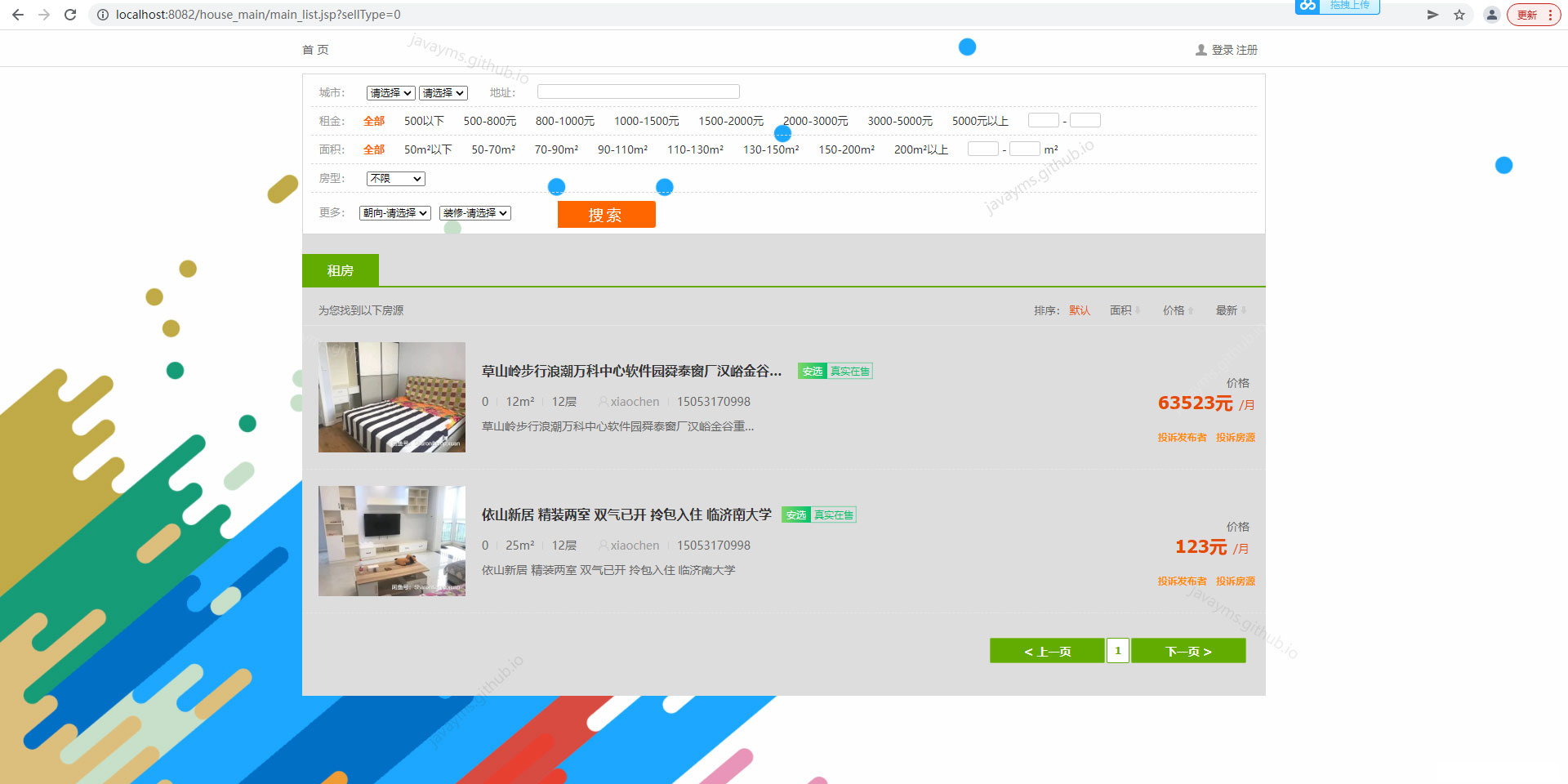The height and width of the screenshot is (784, 1568).
Task: Click the person icon beside xiaochen
Action: coord(602,401)
